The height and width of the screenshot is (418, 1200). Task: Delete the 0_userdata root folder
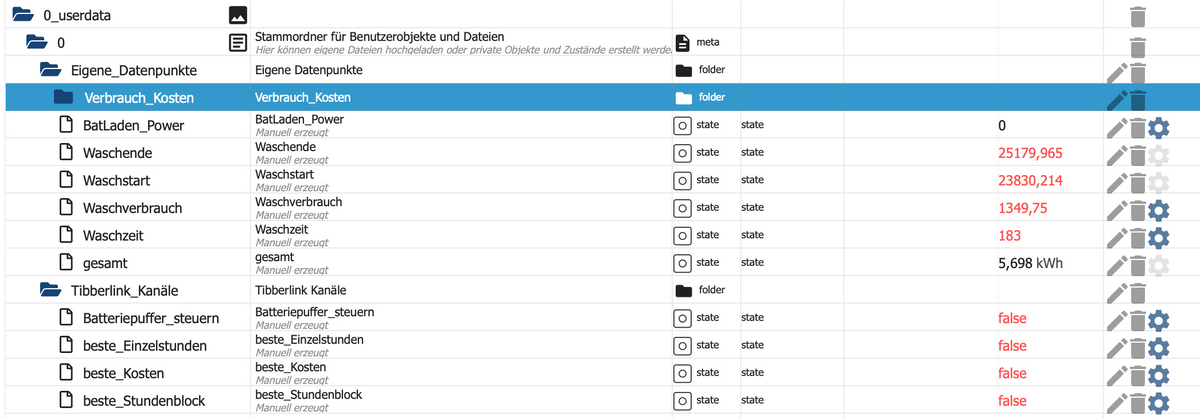pyautogui.click(x=1138, y=16)
